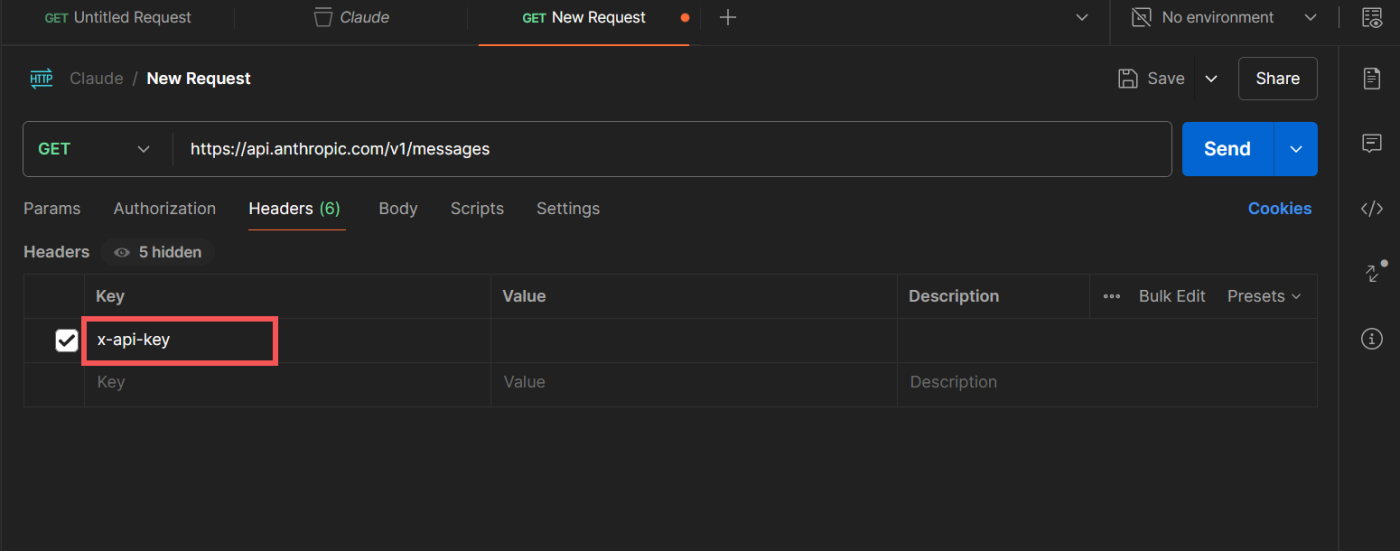Click the x-api-key value cell
Image resolution: width=1400 pixels, height=551 pixels.
coord(694,340)
